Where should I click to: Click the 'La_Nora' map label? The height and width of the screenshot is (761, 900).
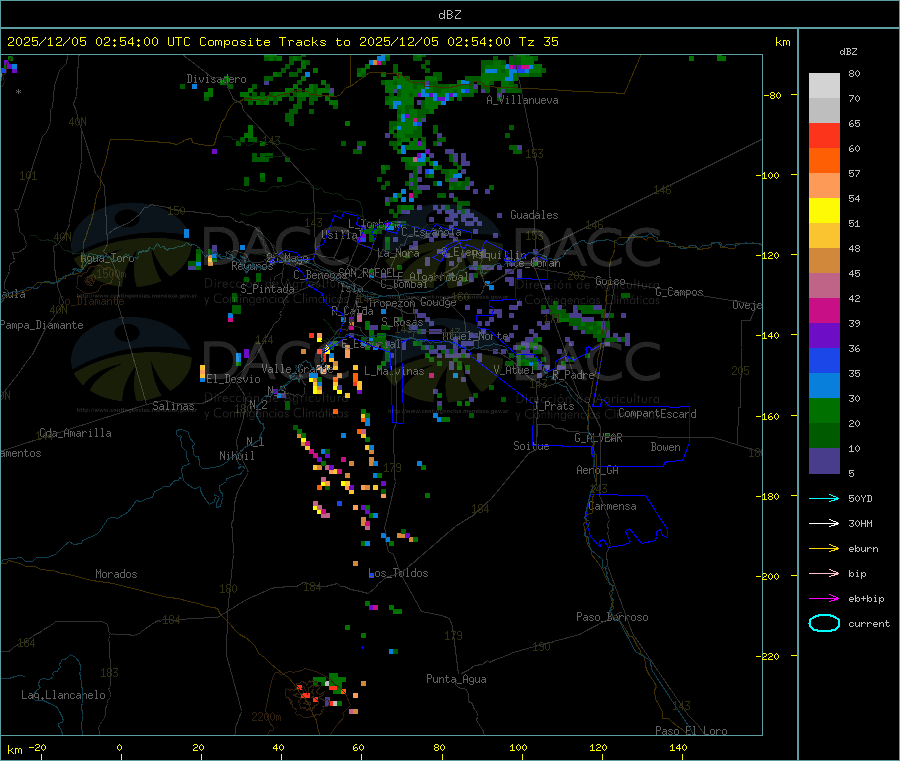click(398, 253)
